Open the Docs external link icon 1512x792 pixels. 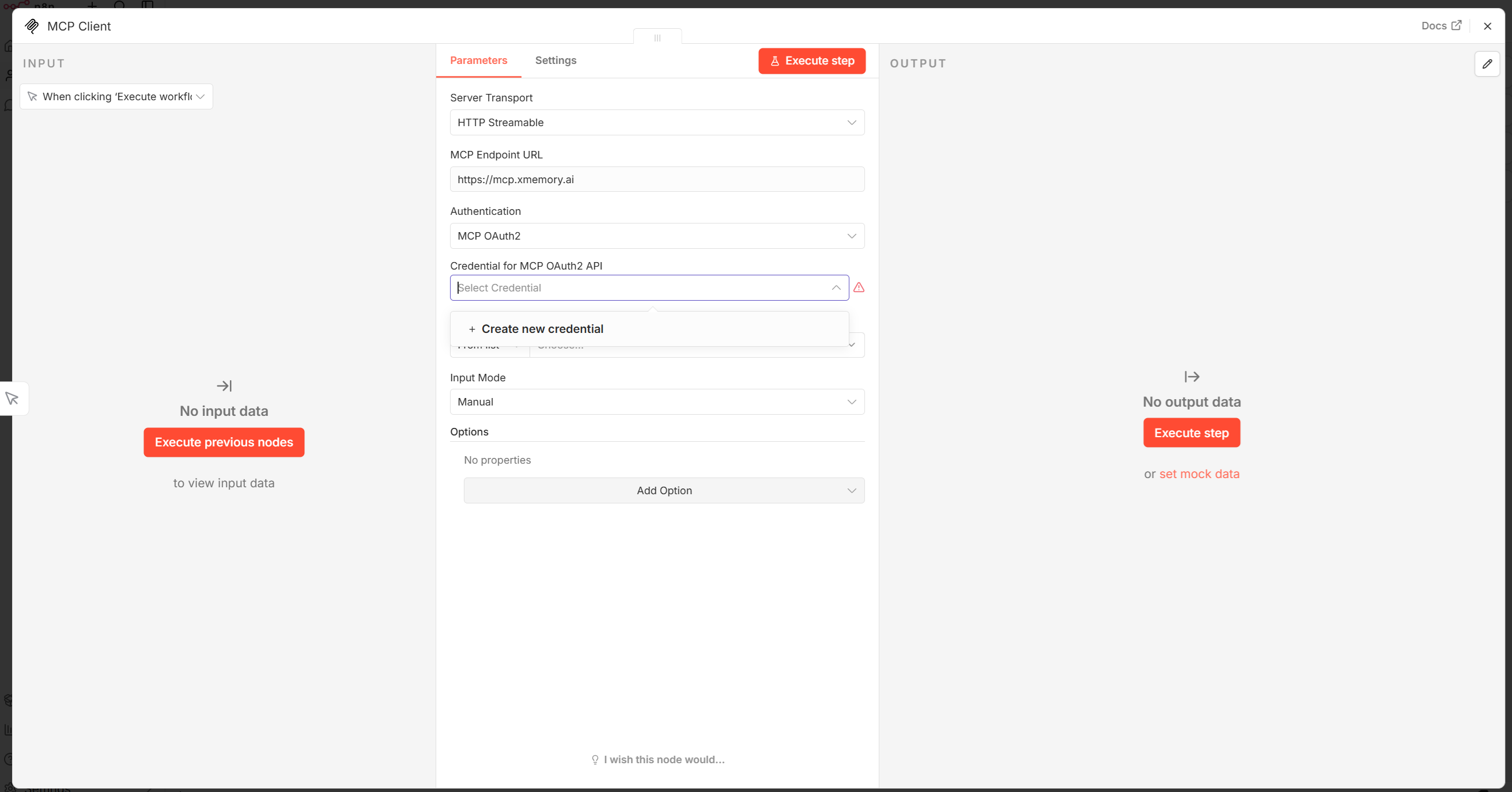click(x=1457, y=25)
